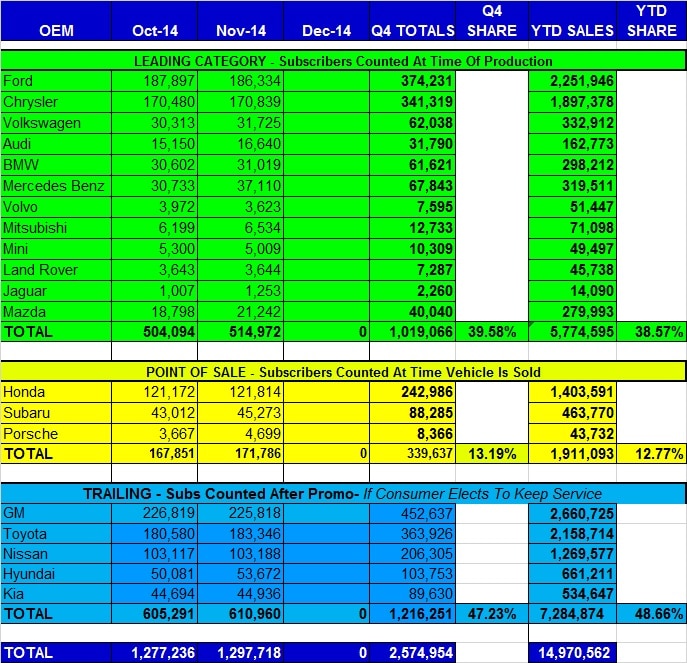Select the Volkswagen row label
This screenshot has width=687, height=663.
(56, 123)
